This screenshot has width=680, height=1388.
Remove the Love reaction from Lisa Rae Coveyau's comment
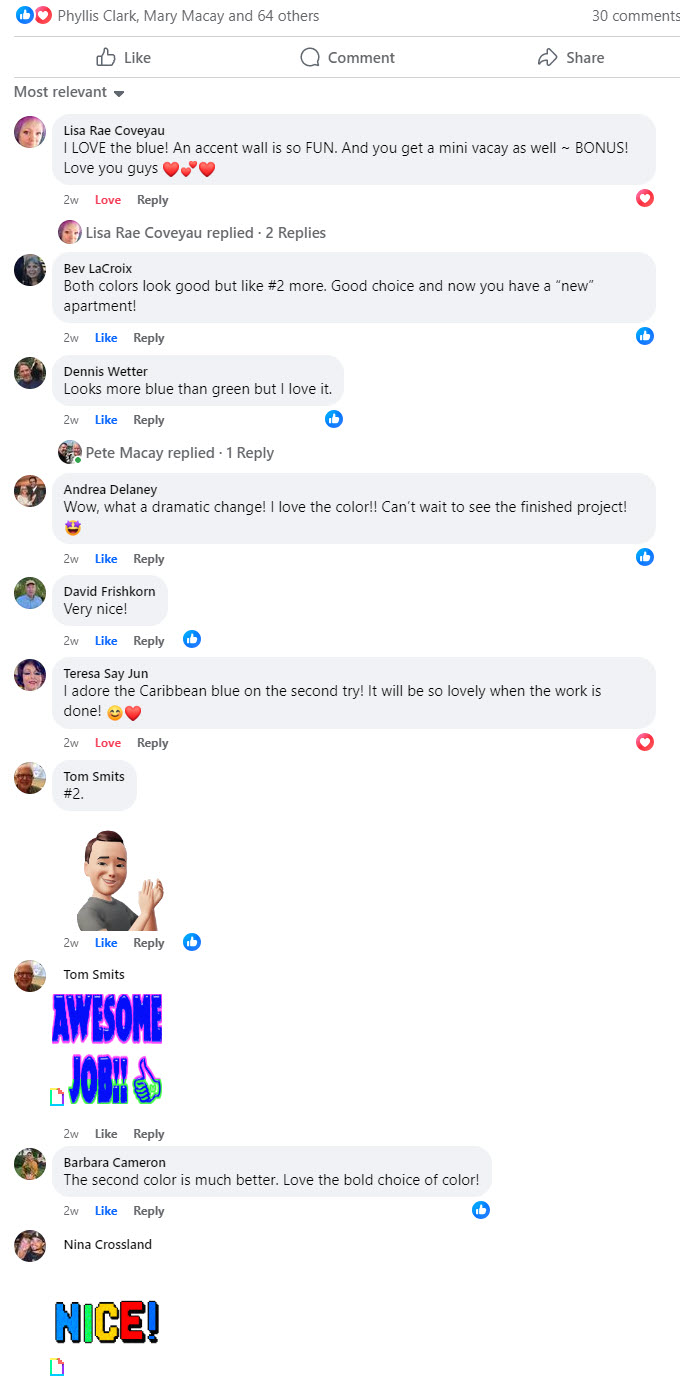coord(108,200)
